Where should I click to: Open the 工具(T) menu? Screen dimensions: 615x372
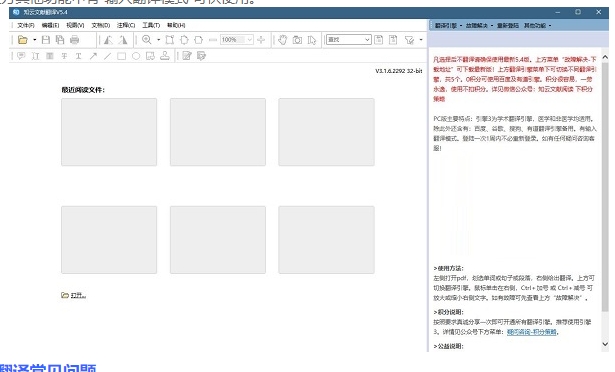click(151, 25)
